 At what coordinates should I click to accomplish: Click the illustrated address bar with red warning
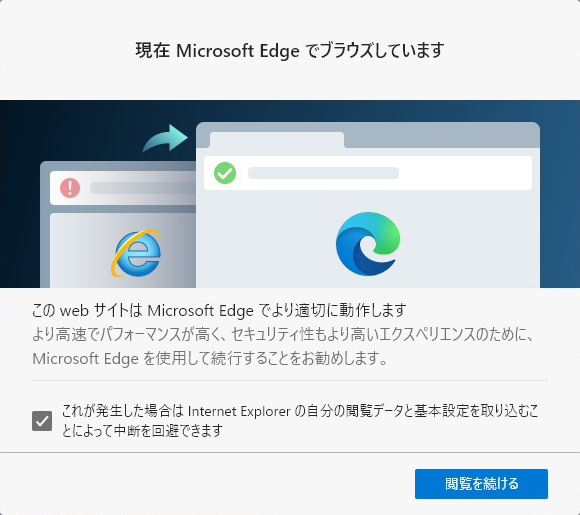click(123, 188)
